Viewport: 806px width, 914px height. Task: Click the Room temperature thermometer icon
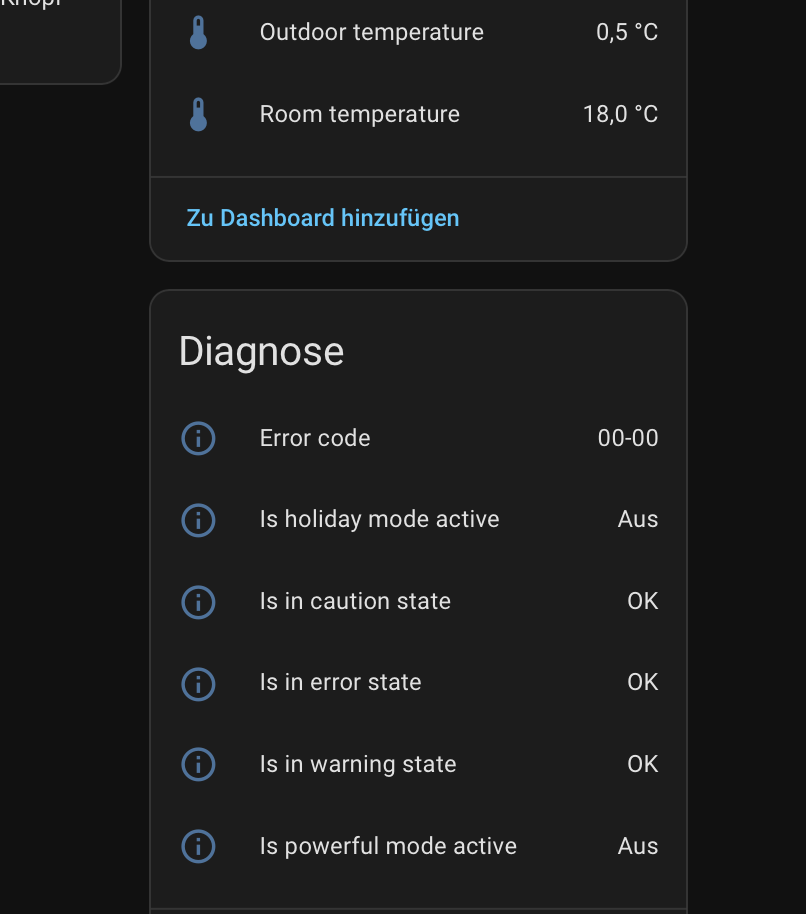(x=198, y=115)
